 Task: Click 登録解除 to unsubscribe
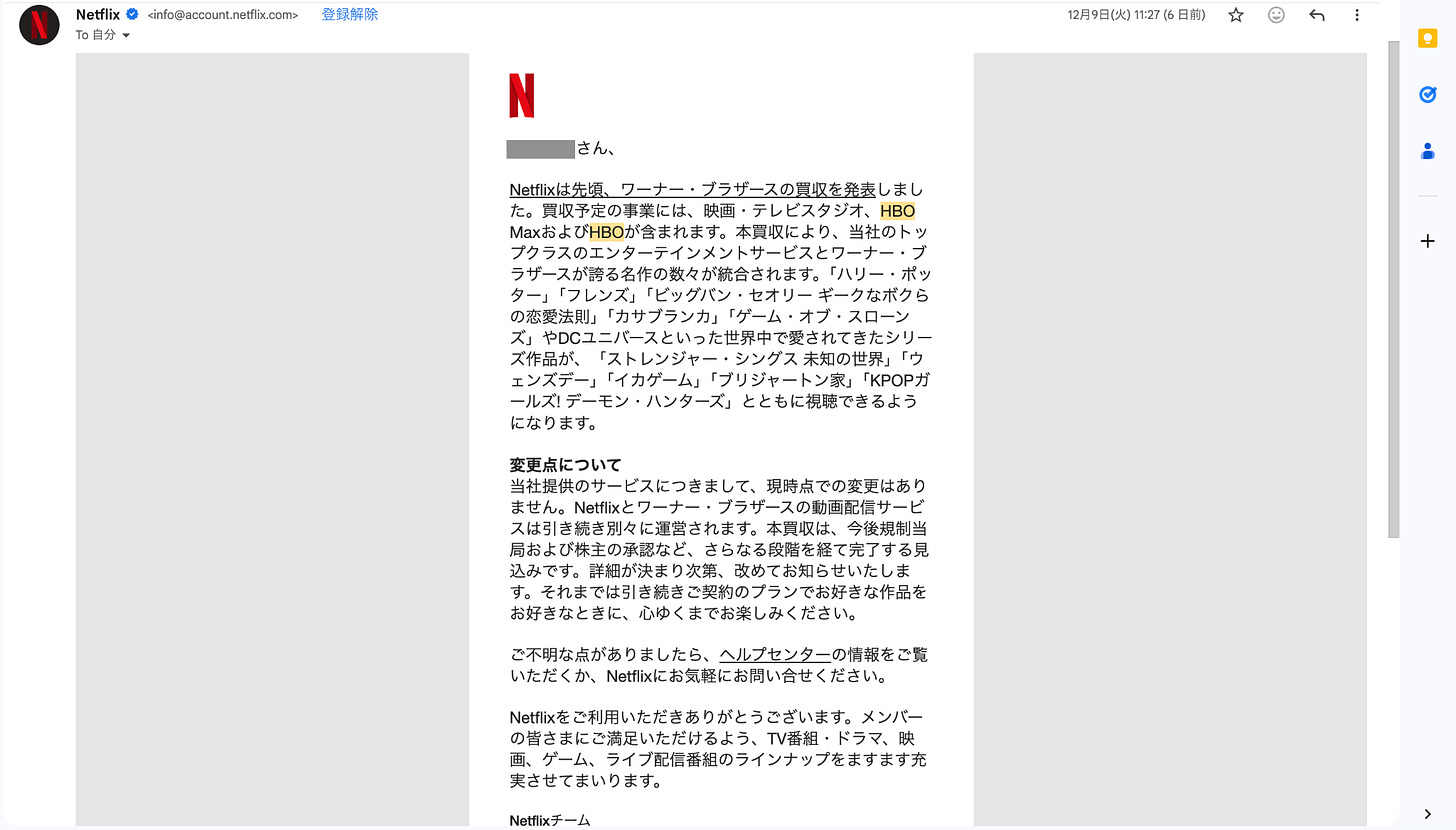[349, 14]
